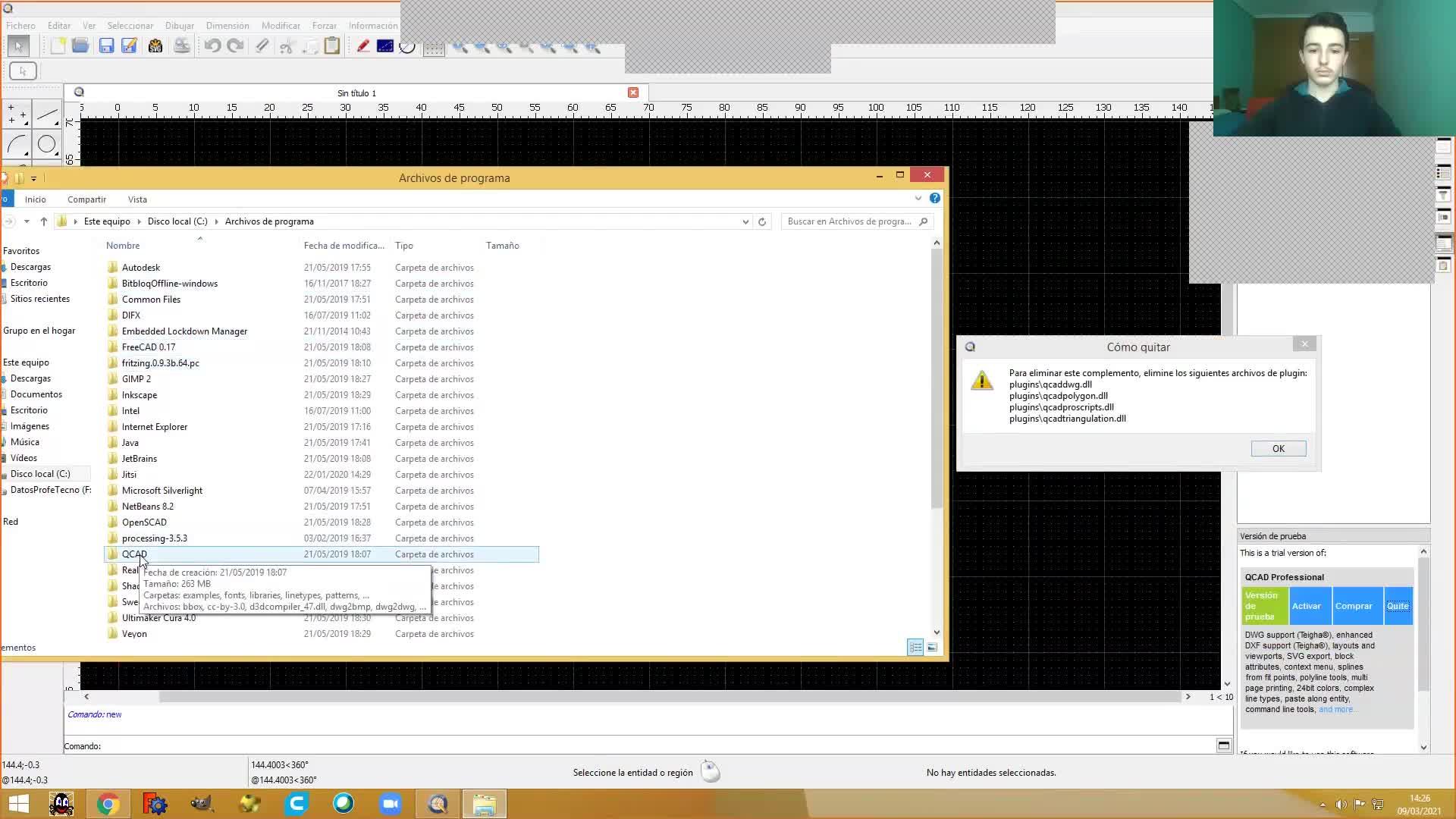Click the SVG export icon
Image resolution: width=1456 pixels, height=819 pixels.
coord(155,46)
